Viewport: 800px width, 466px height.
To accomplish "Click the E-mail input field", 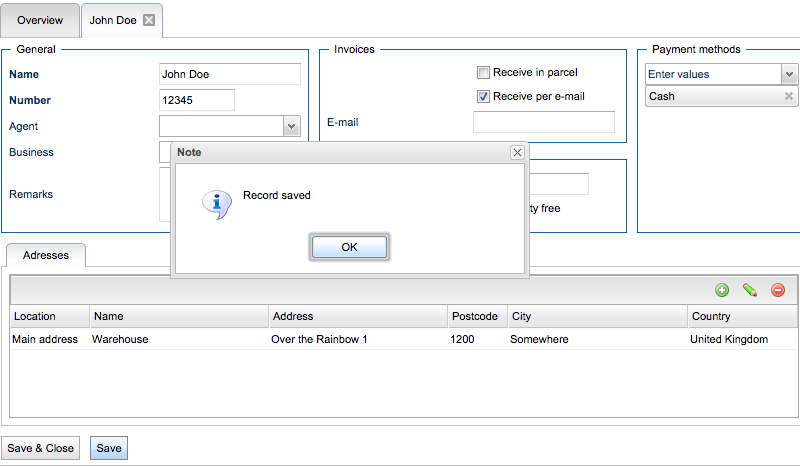I will [543, 122].
